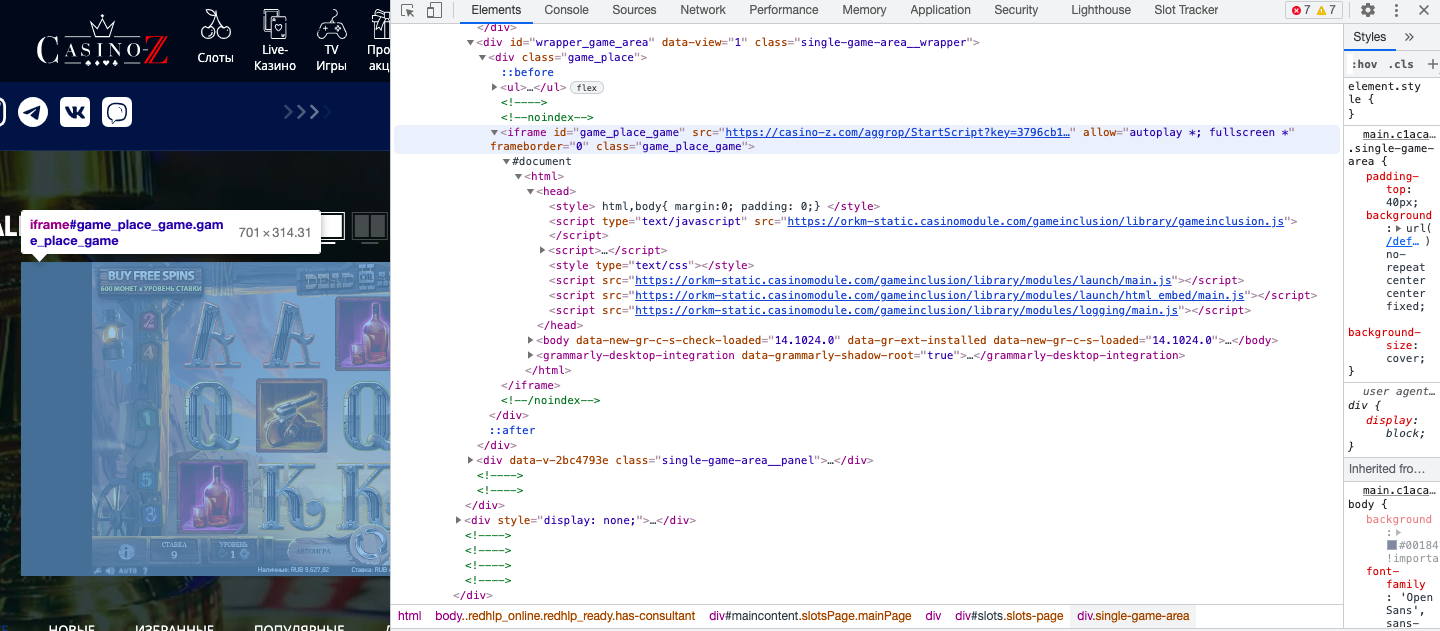The image size is (1440, 631).
Task: Open the chat bubble social icon
Action: click(x=117, y=112)
